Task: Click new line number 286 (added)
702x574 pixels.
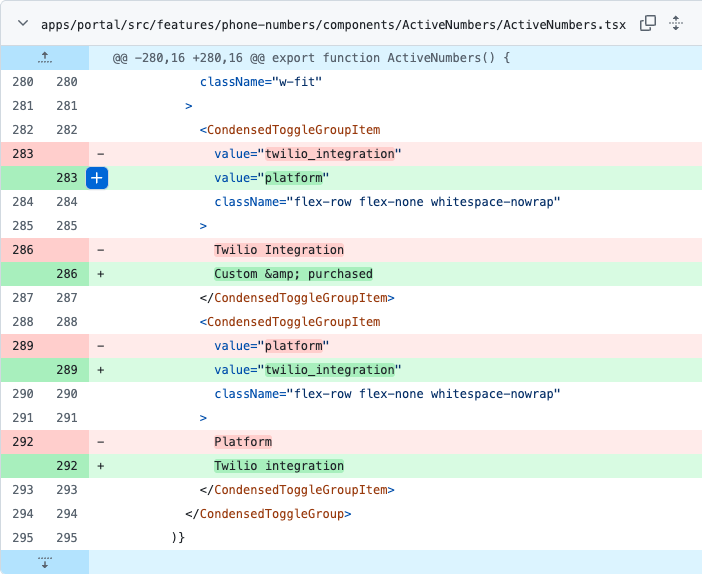Action: tap(67, 274)
